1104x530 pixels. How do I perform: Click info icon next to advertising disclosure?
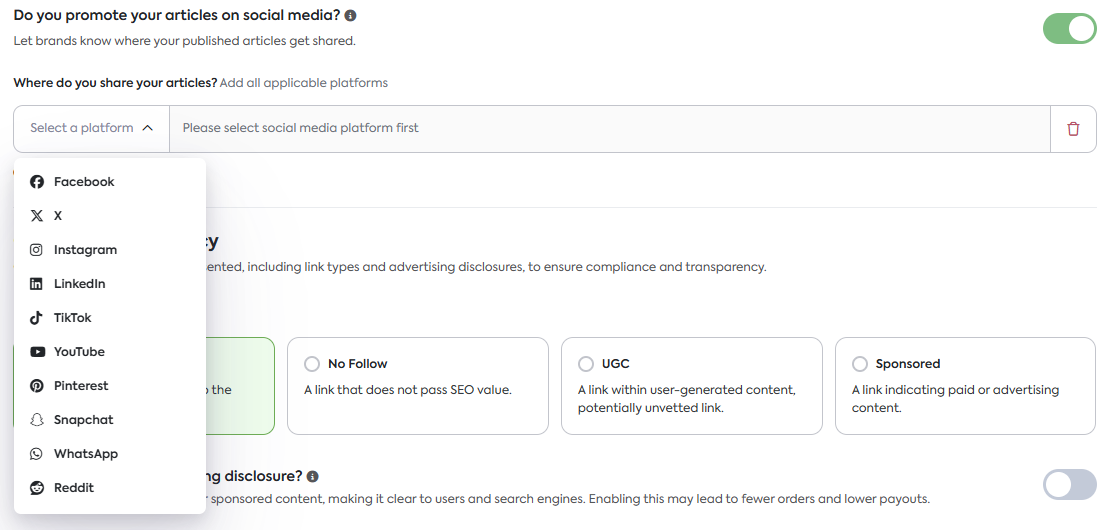[313, 477]
